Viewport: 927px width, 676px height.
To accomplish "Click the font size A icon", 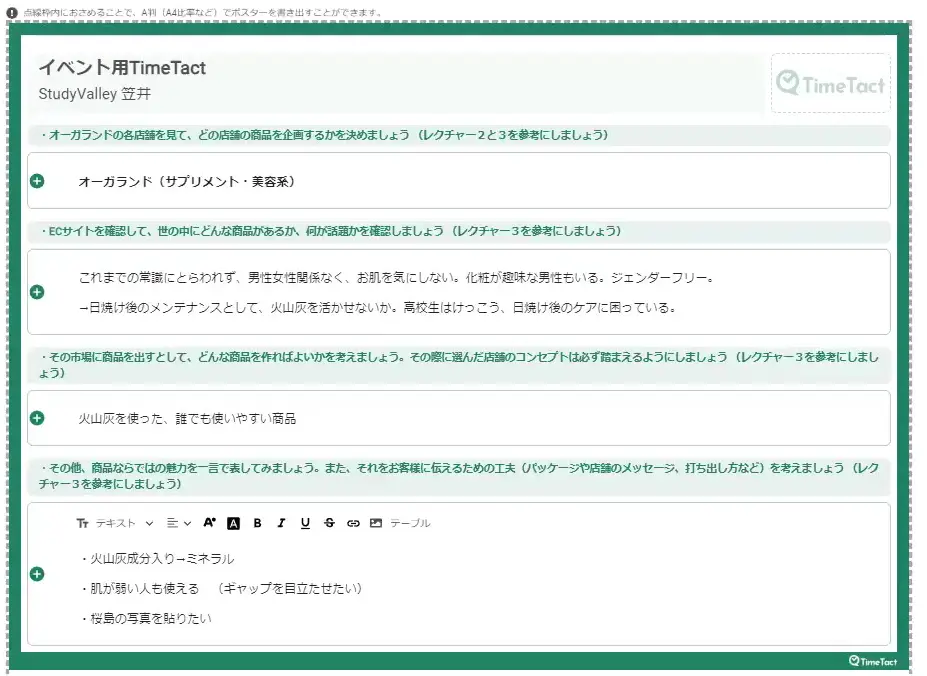I will (209, 523).
